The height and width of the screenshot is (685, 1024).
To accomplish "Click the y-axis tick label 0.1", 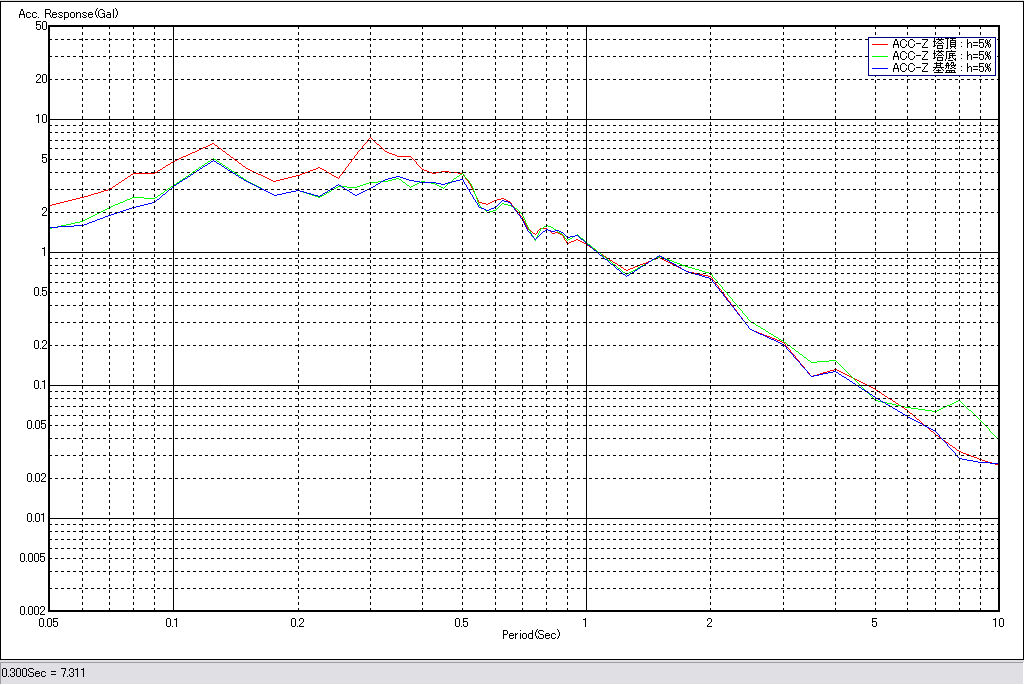I will point(38,385).
